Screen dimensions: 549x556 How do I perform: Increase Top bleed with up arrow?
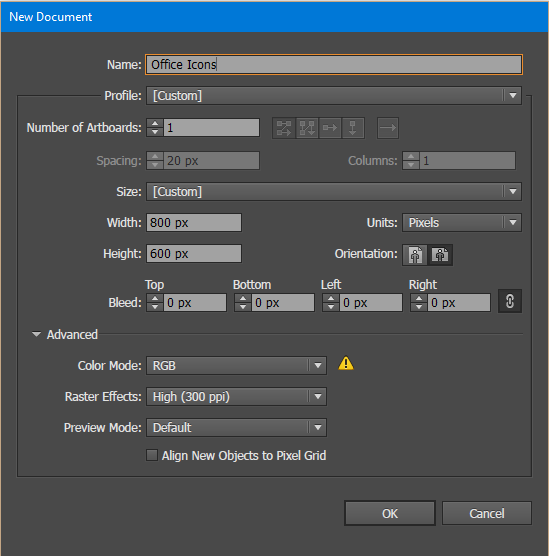click(x=155, y=298)
